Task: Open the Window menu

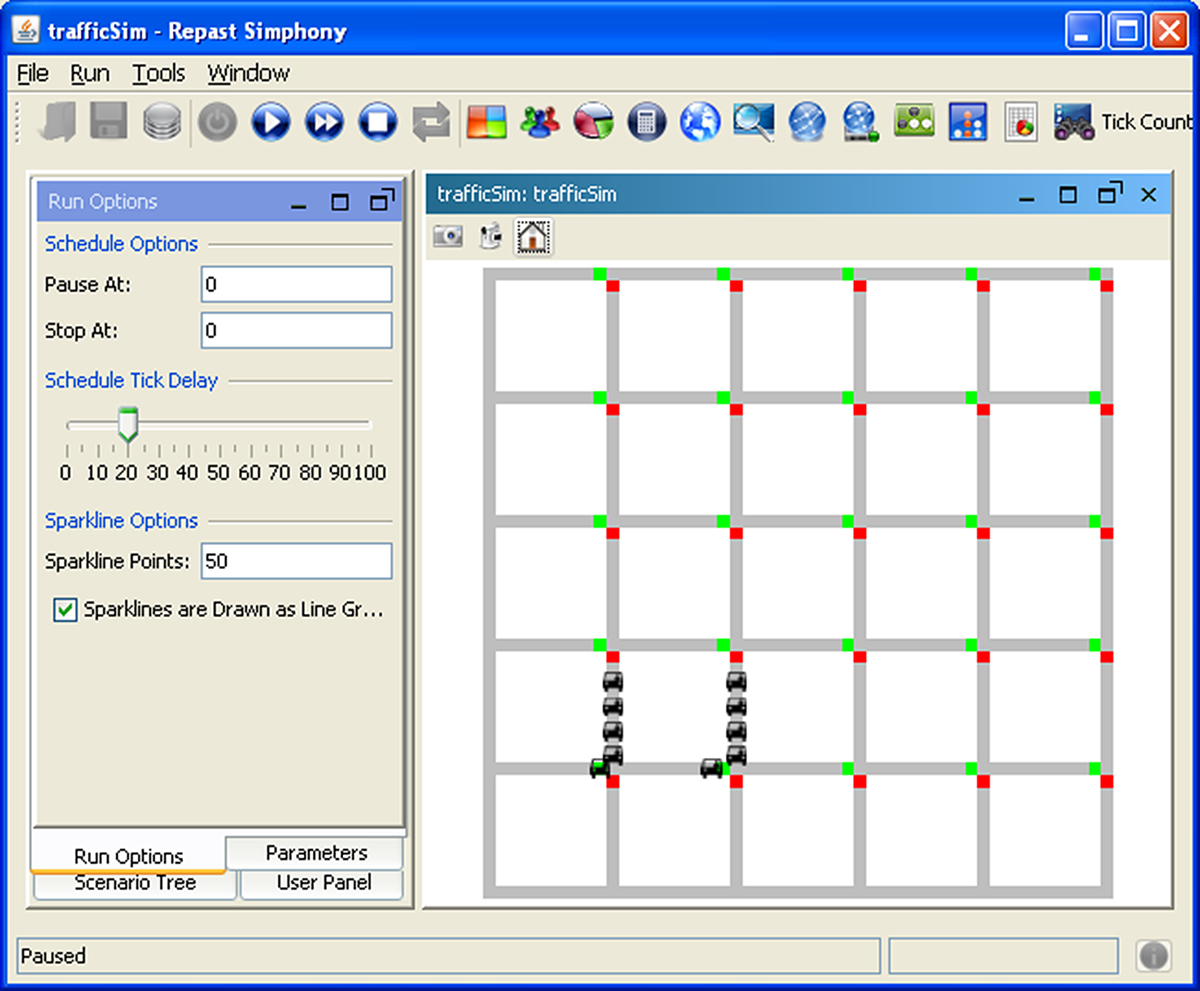Action: tap(248, 73)
